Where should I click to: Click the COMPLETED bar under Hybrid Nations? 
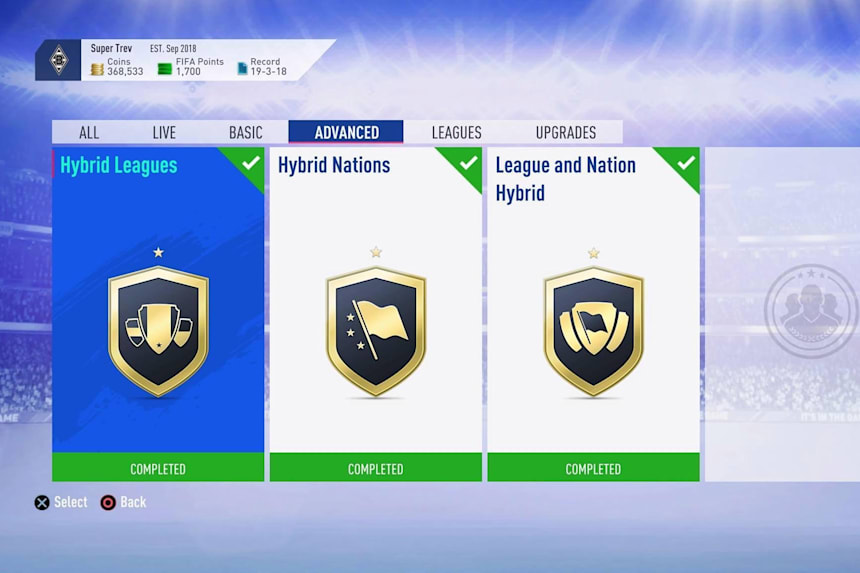pyautogui.click(x=376, y=468)
